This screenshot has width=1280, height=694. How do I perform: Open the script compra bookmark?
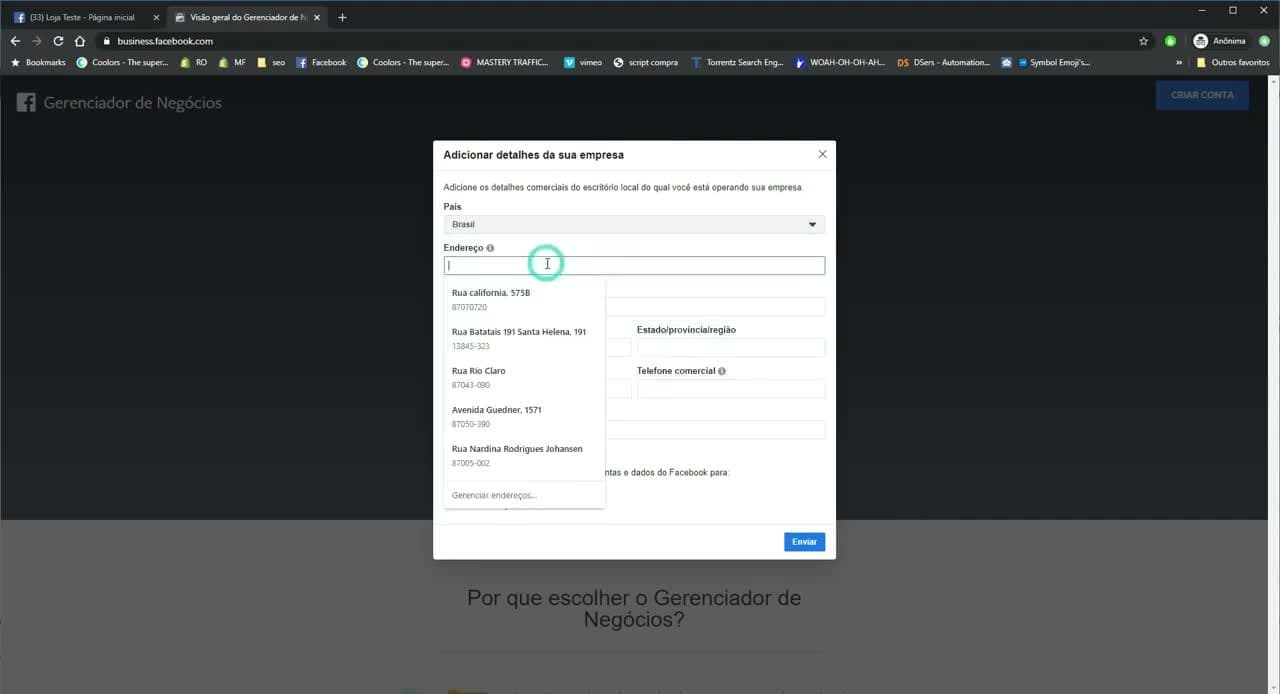[645, 62]
